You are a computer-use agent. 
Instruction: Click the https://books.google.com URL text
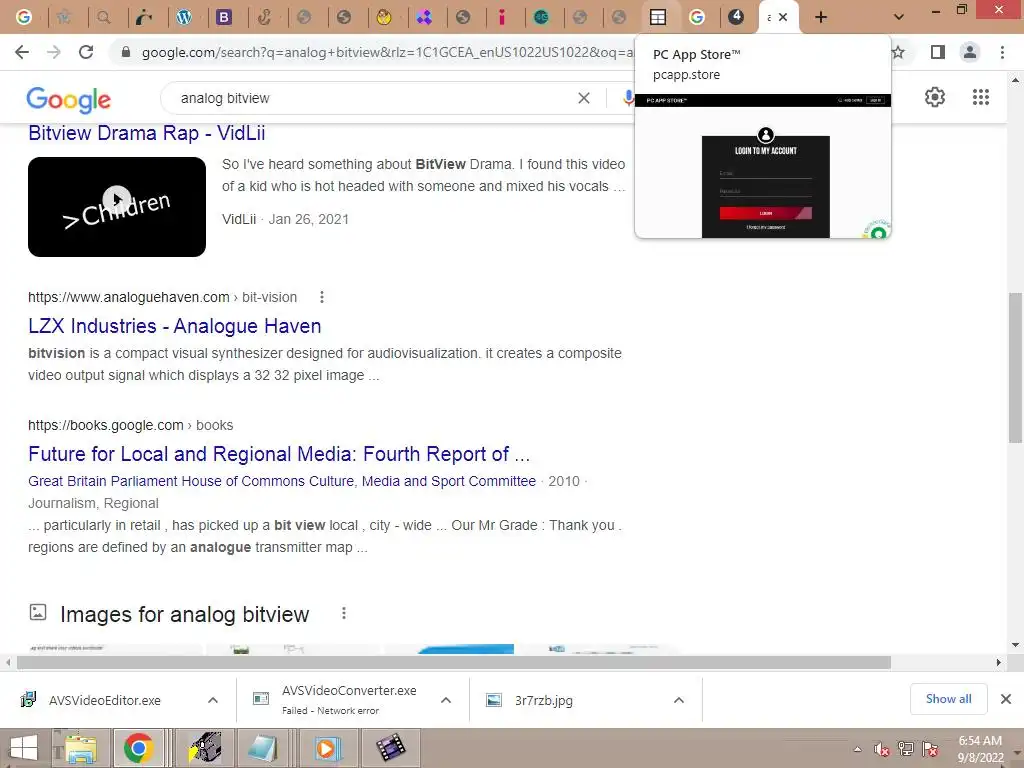(x=106, y=425)
